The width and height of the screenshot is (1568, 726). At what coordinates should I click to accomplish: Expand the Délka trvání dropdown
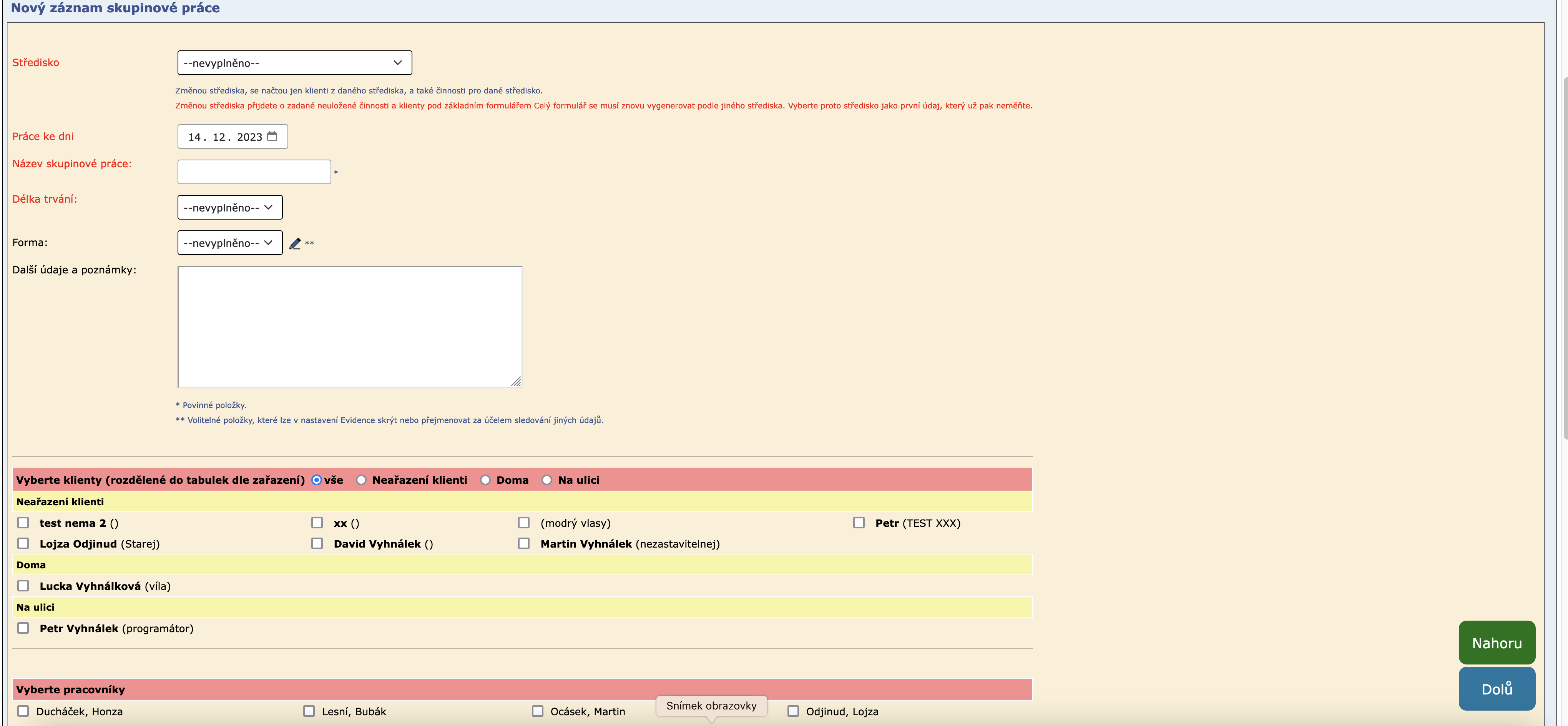coord(229,207)
